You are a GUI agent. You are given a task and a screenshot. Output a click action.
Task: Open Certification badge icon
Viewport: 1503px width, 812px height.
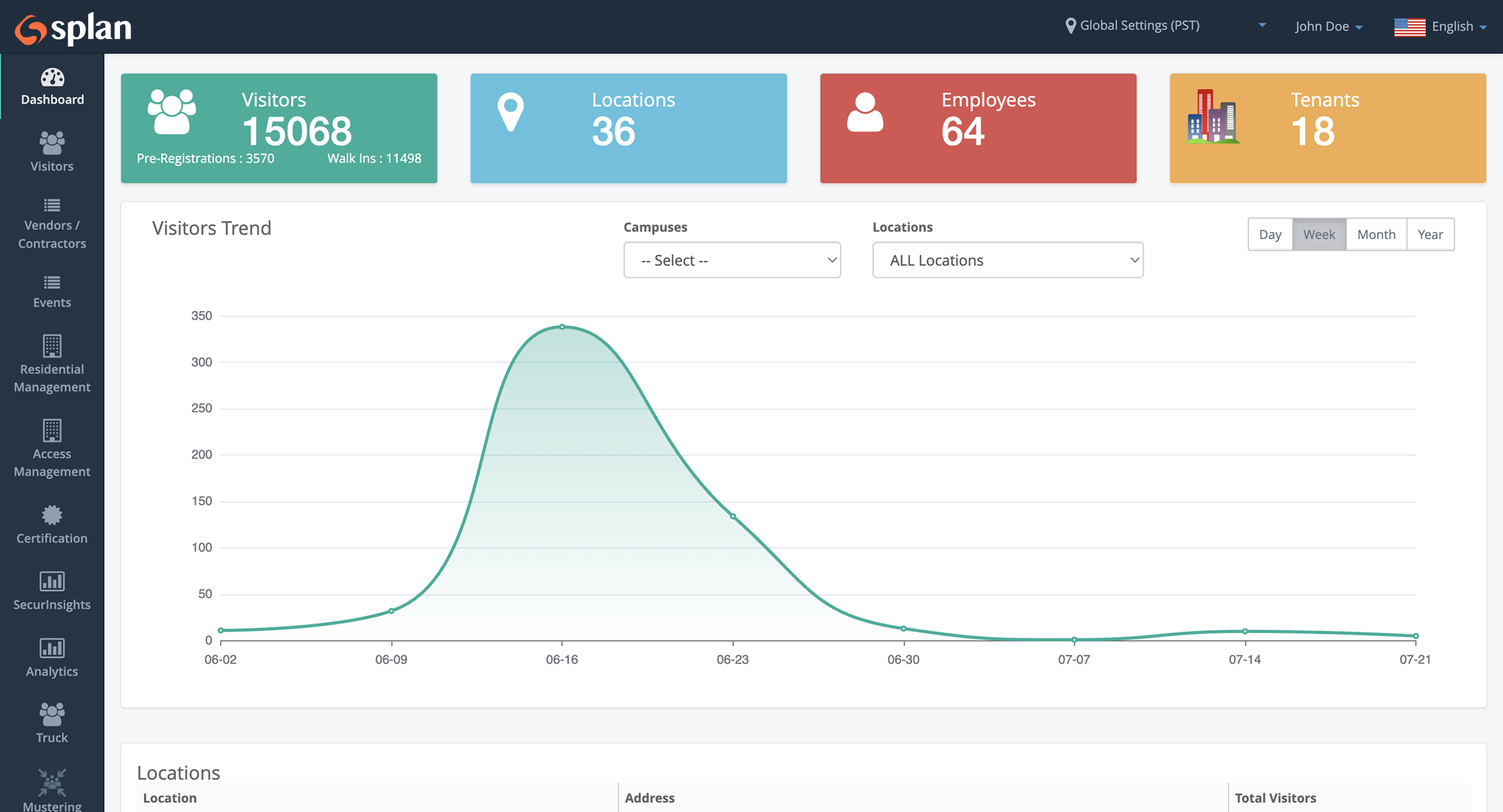(x=52, y=515)
